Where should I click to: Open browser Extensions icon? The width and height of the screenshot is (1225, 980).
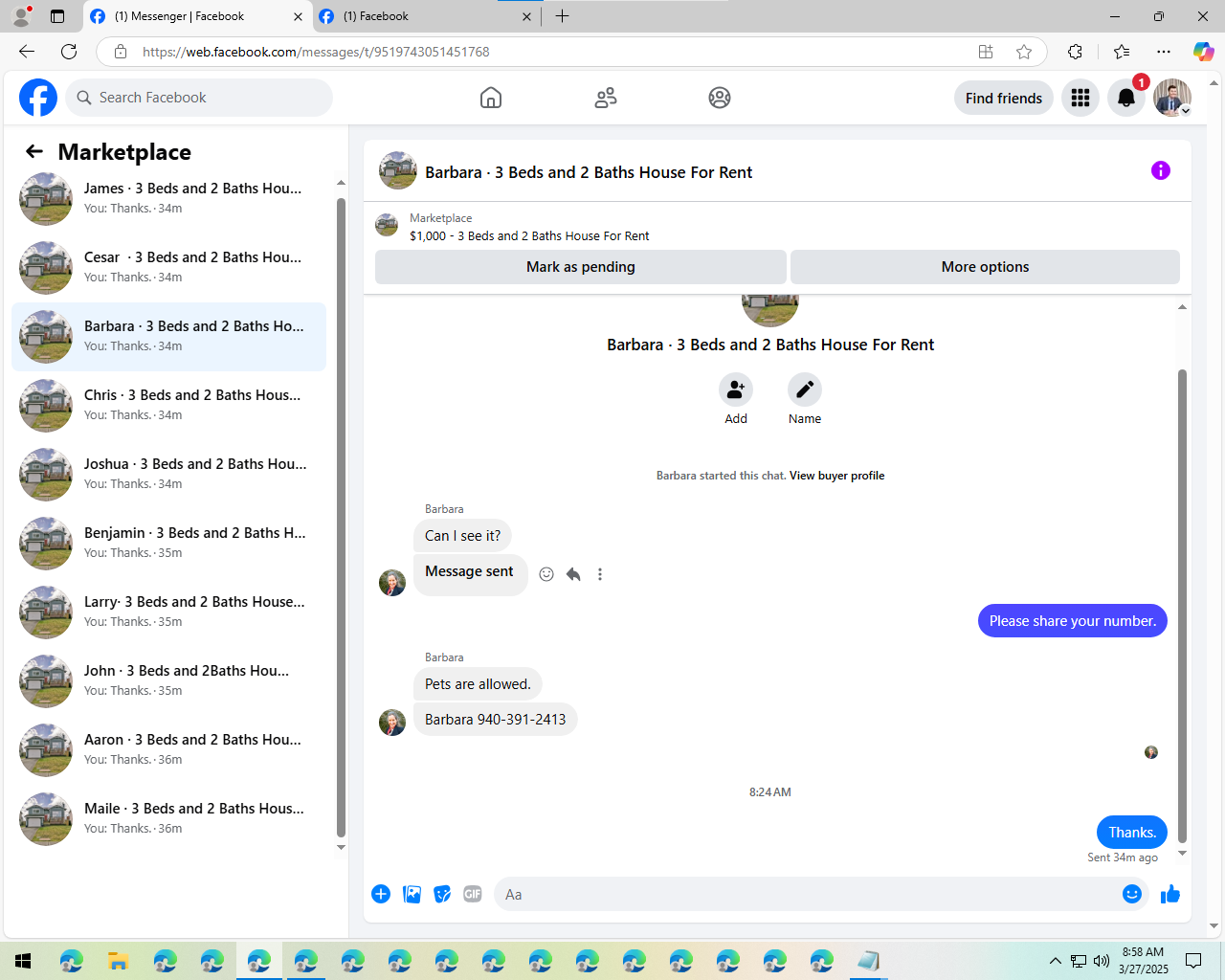(1075, 52)
